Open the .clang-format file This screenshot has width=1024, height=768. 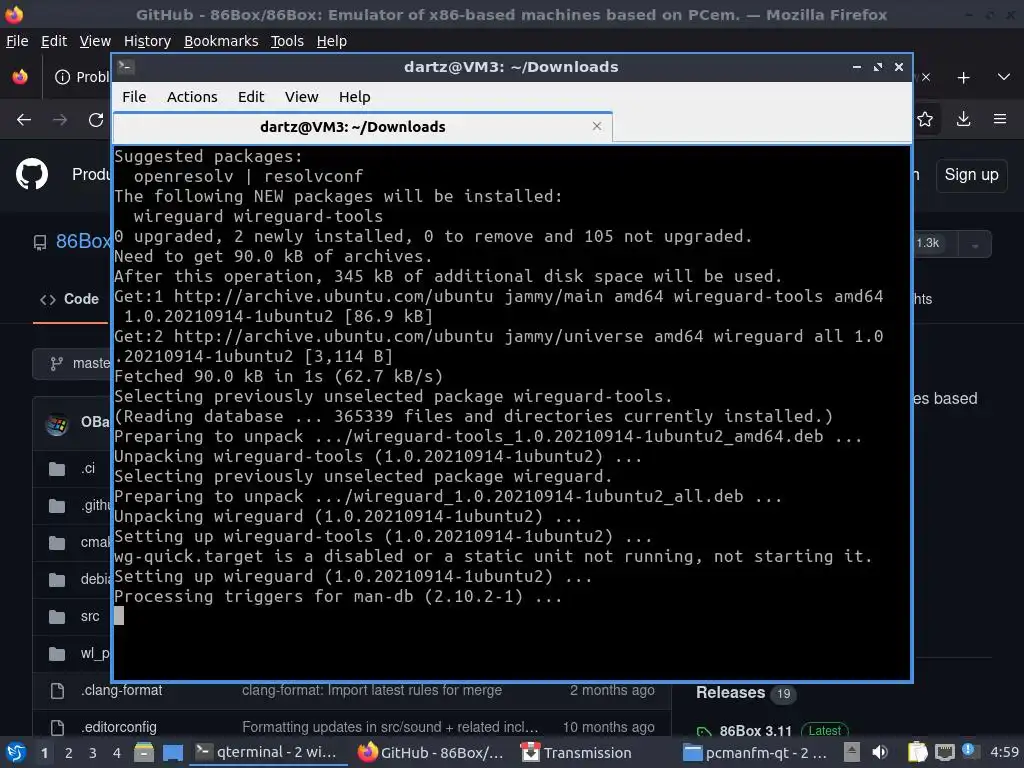click(x=122, y=690)
